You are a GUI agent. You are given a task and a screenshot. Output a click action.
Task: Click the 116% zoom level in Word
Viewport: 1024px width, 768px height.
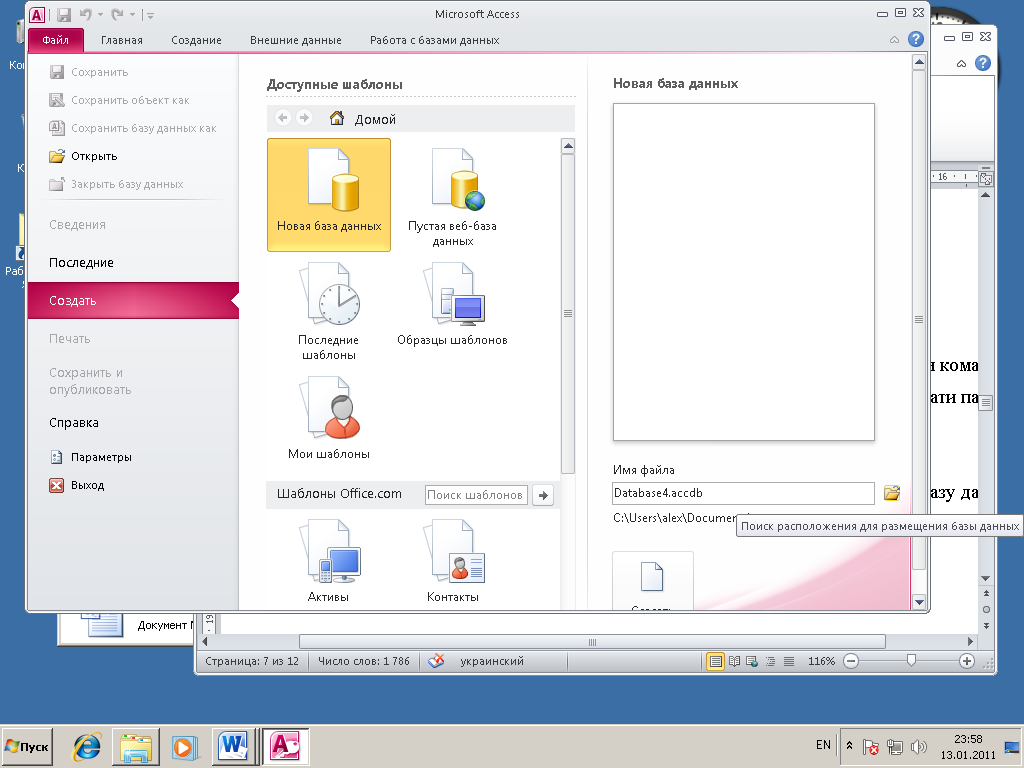pyautogui.click(x=822, y=662)
